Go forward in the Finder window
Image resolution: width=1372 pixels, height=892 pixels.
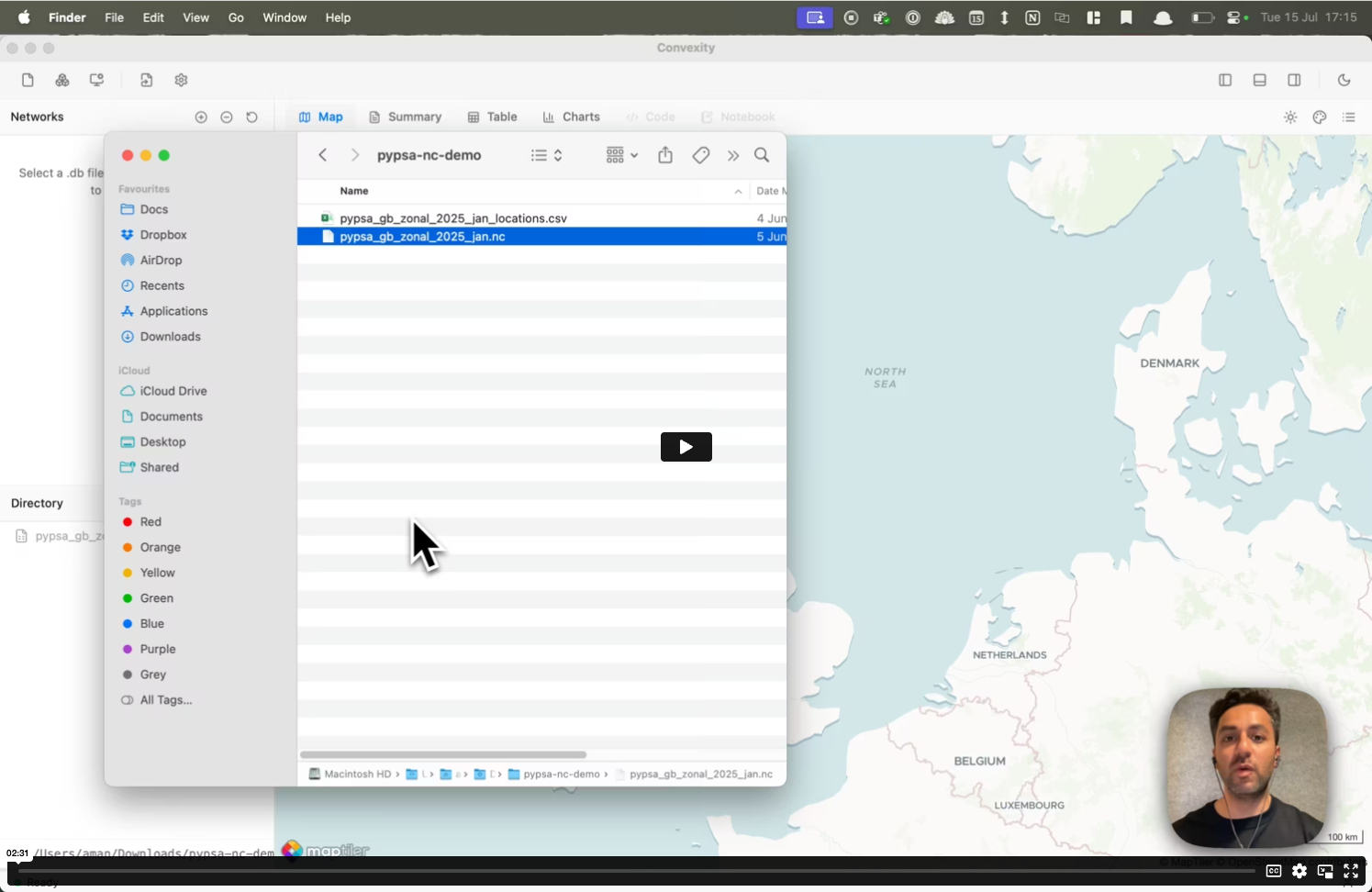(x=354, y=155)
